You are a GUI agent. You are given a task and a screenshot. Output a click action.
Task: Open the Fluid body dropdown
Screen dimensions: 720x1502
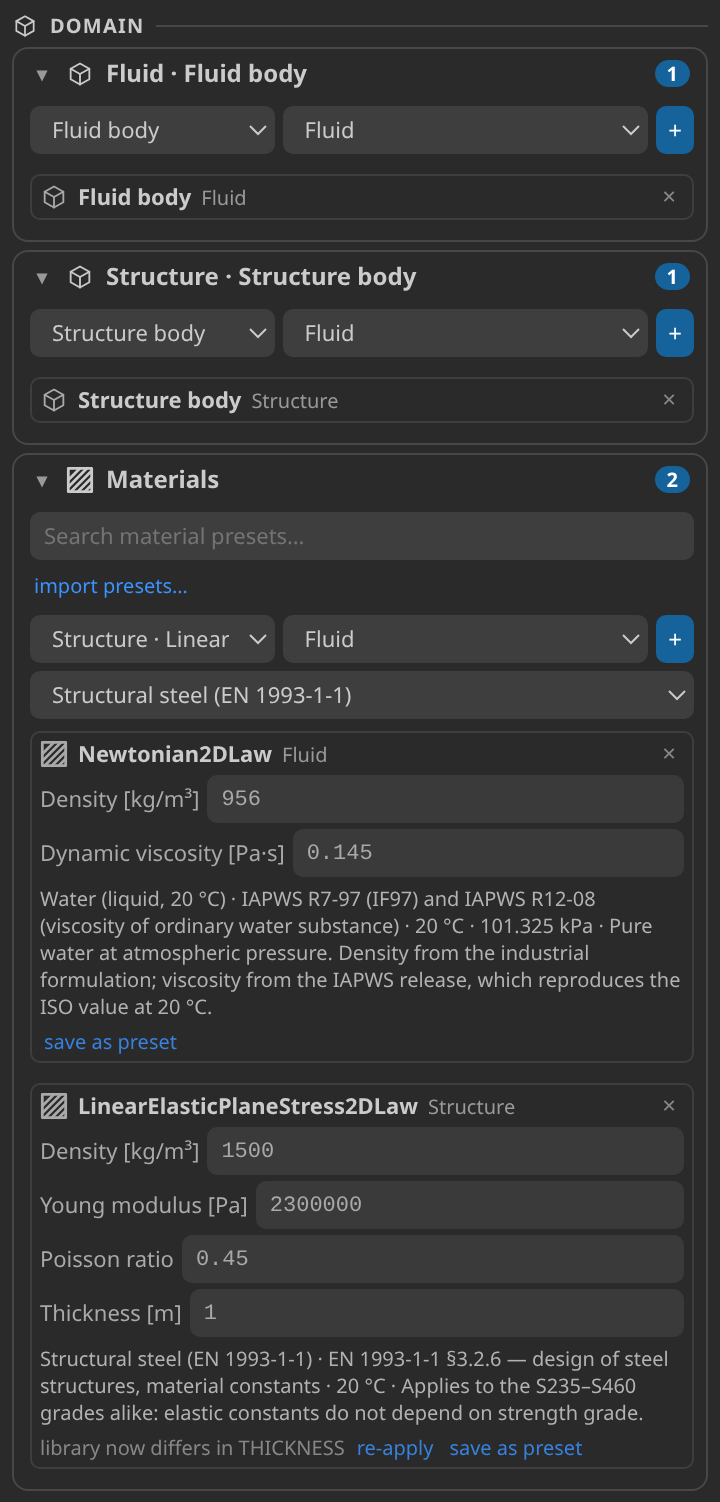pos(152,130)
